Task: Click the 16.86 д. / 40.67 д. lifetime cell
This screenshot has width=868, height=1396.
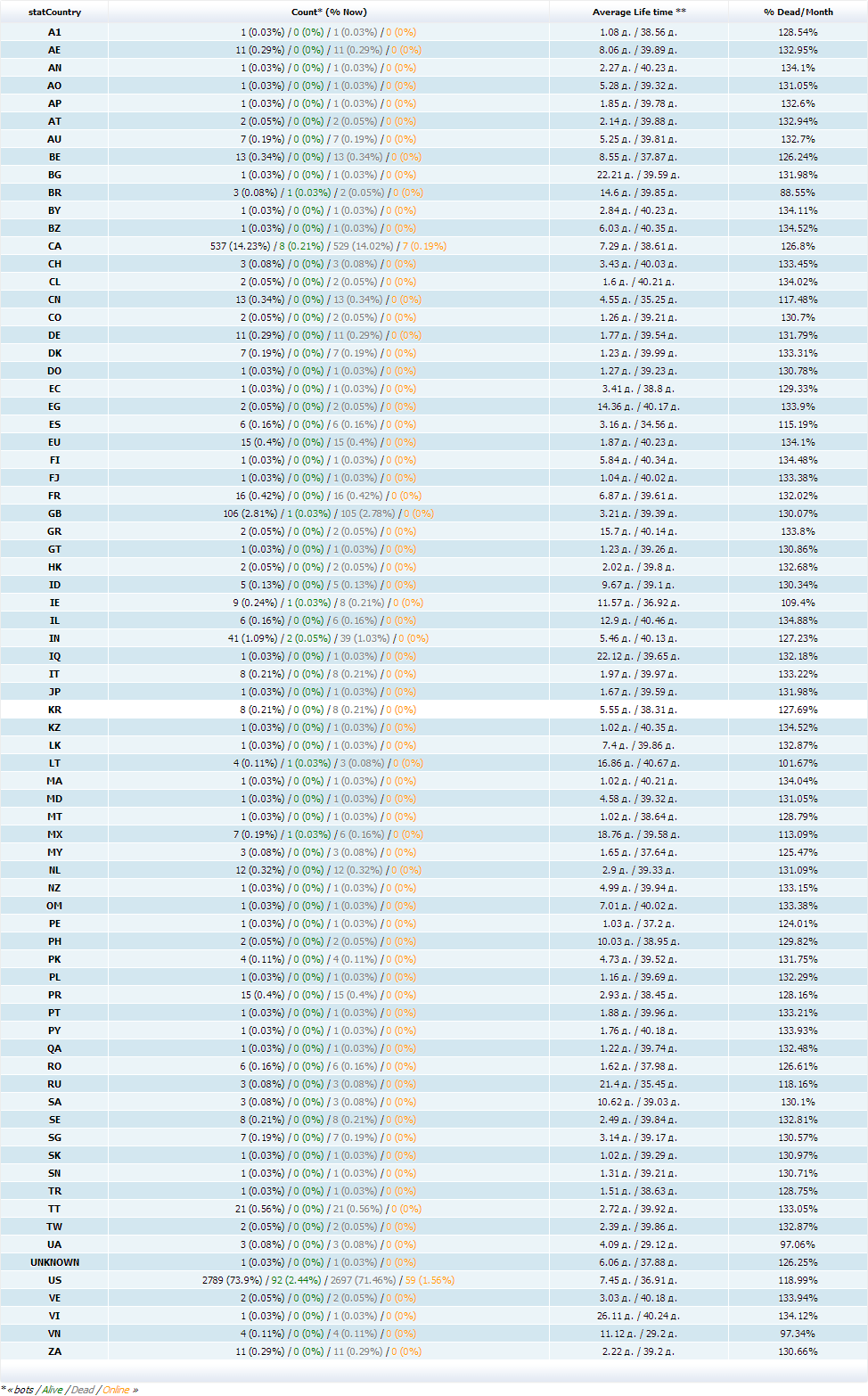Action: coord(638,763)
